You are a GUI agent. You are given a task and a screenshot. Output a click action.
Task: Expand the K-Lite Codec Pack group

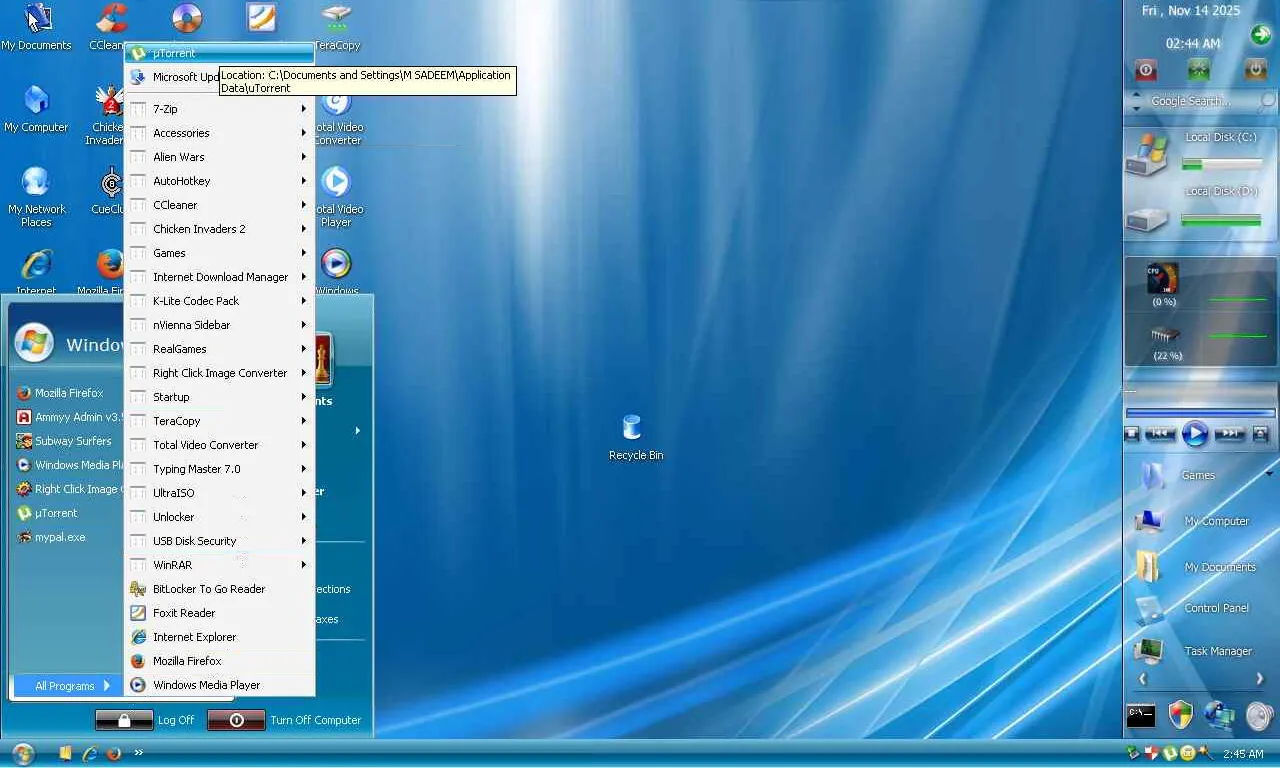tap(219, 301)
